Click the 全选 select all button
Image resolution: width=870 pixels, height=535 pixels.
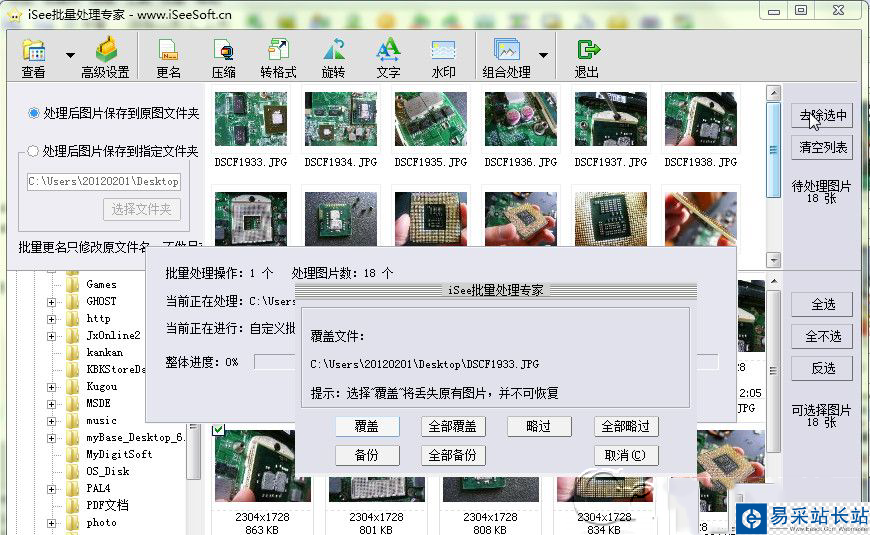coord(822,304)
